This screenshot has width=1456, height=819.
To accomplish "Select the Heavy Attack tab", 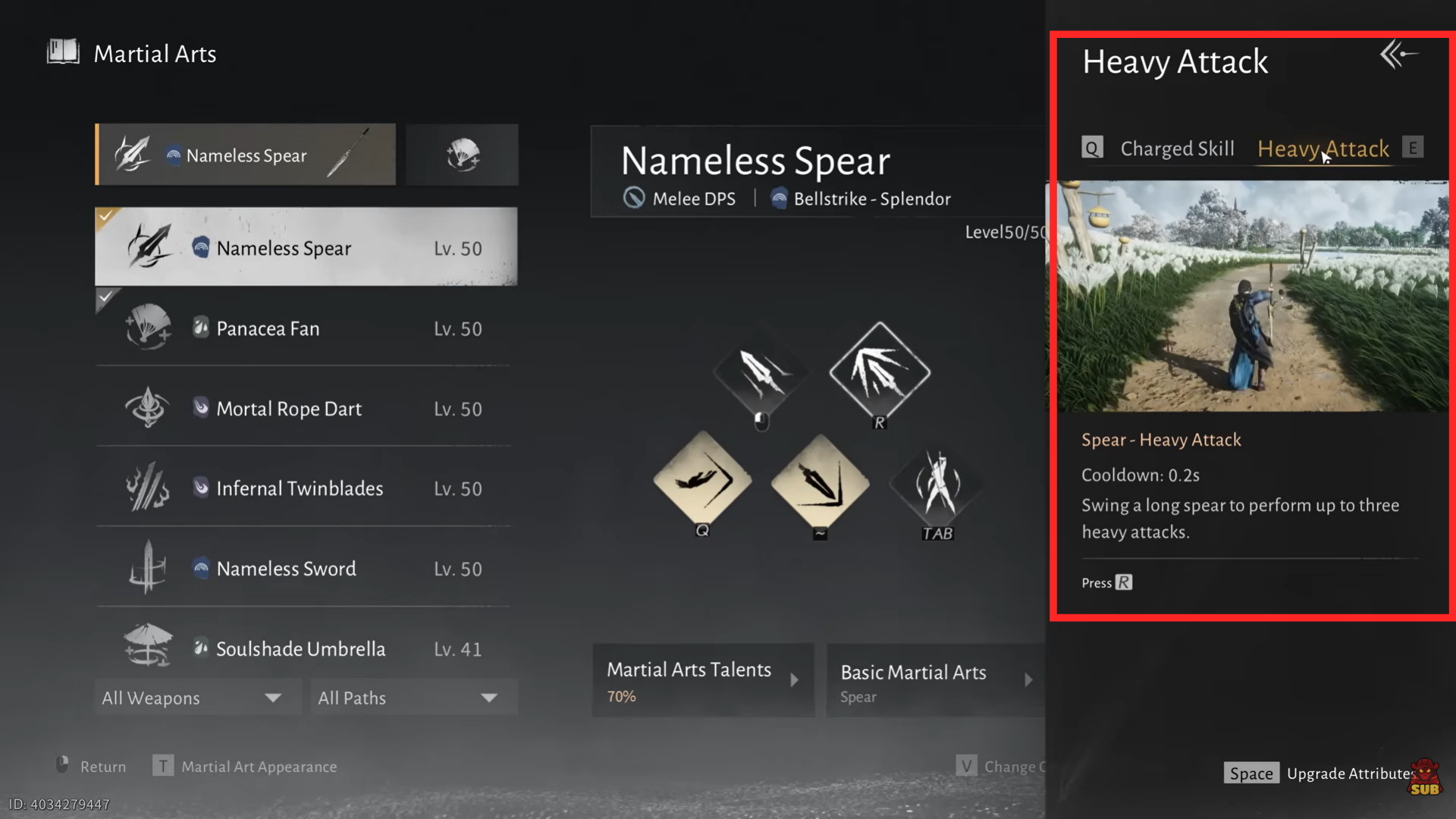I will [x=1323, y=149].
